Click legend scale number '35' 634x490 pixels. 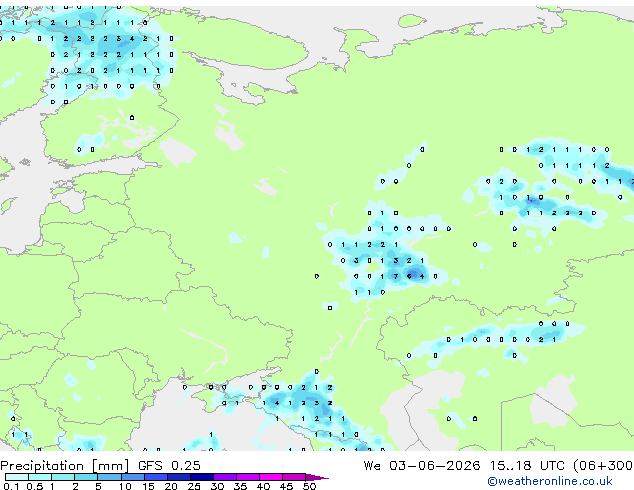pos(240,486)
